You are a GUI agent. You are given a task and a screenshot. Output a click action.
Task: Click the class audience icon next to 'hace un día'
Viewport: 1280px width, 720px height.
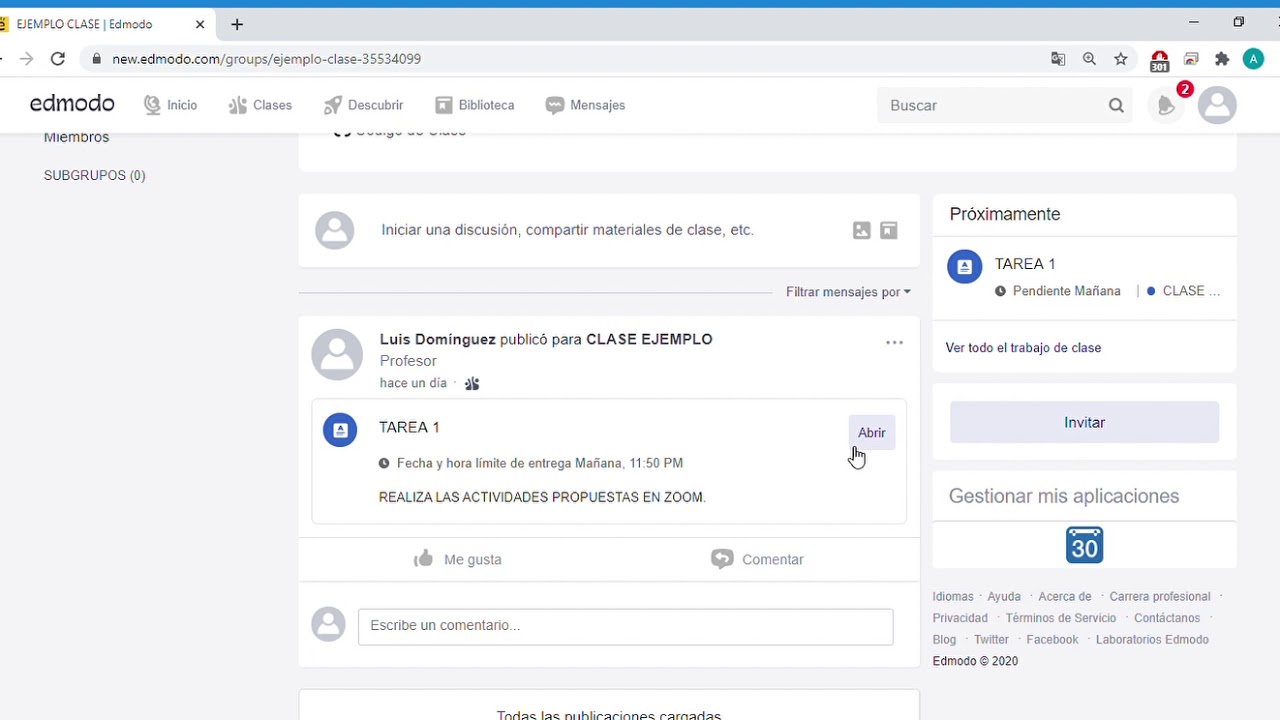[472, 383]
